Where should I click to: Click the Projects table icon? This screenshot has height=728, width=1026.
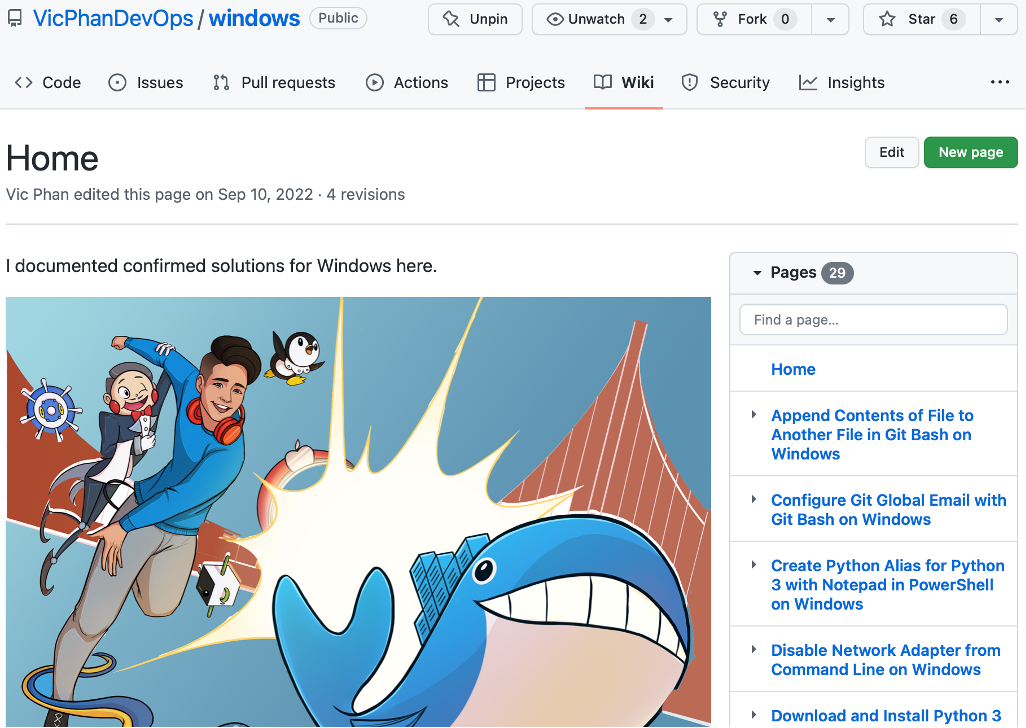click(486, 82)
